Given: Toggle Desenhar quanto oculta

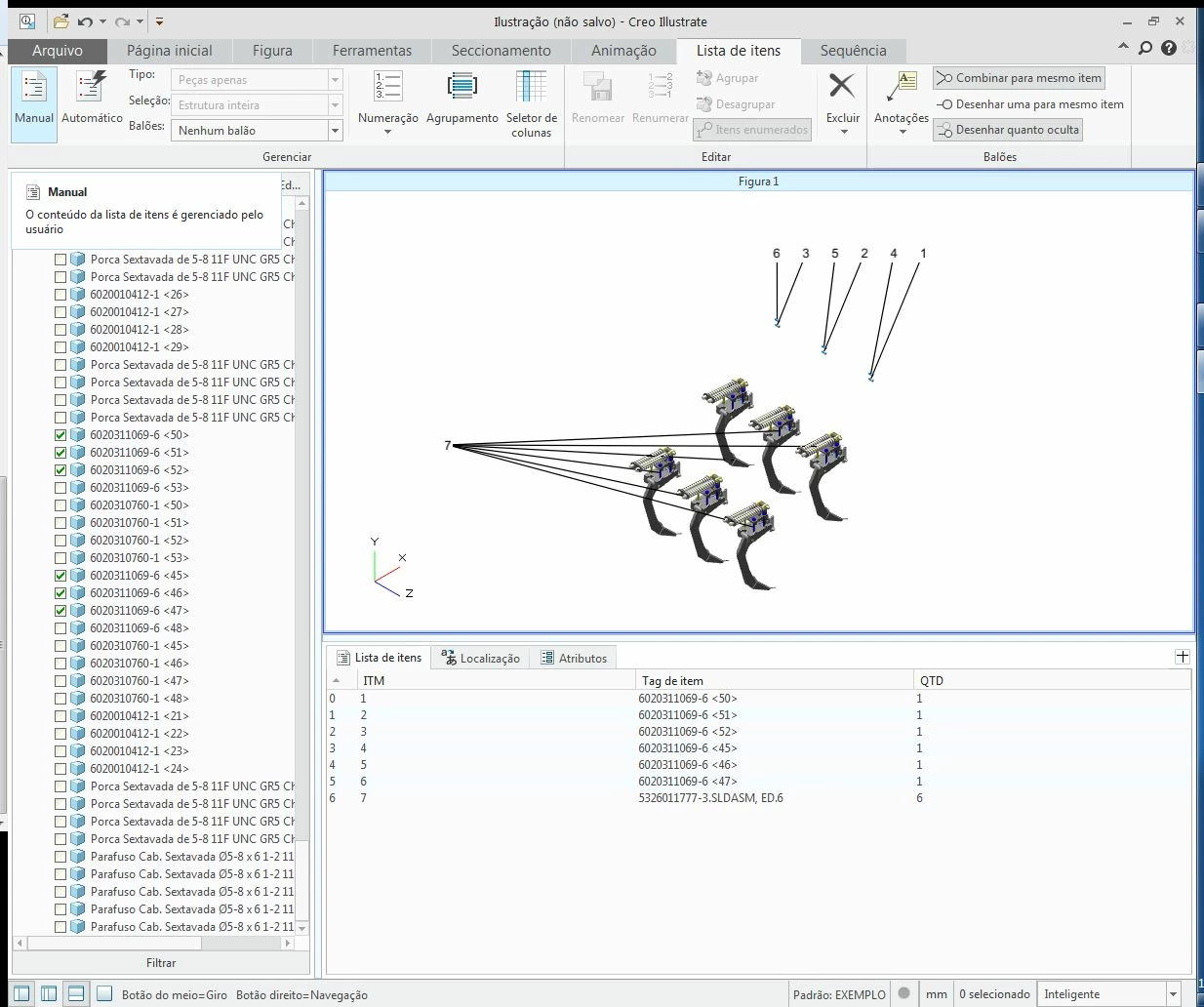Looking at the screenshot, I should (1007, 130).
